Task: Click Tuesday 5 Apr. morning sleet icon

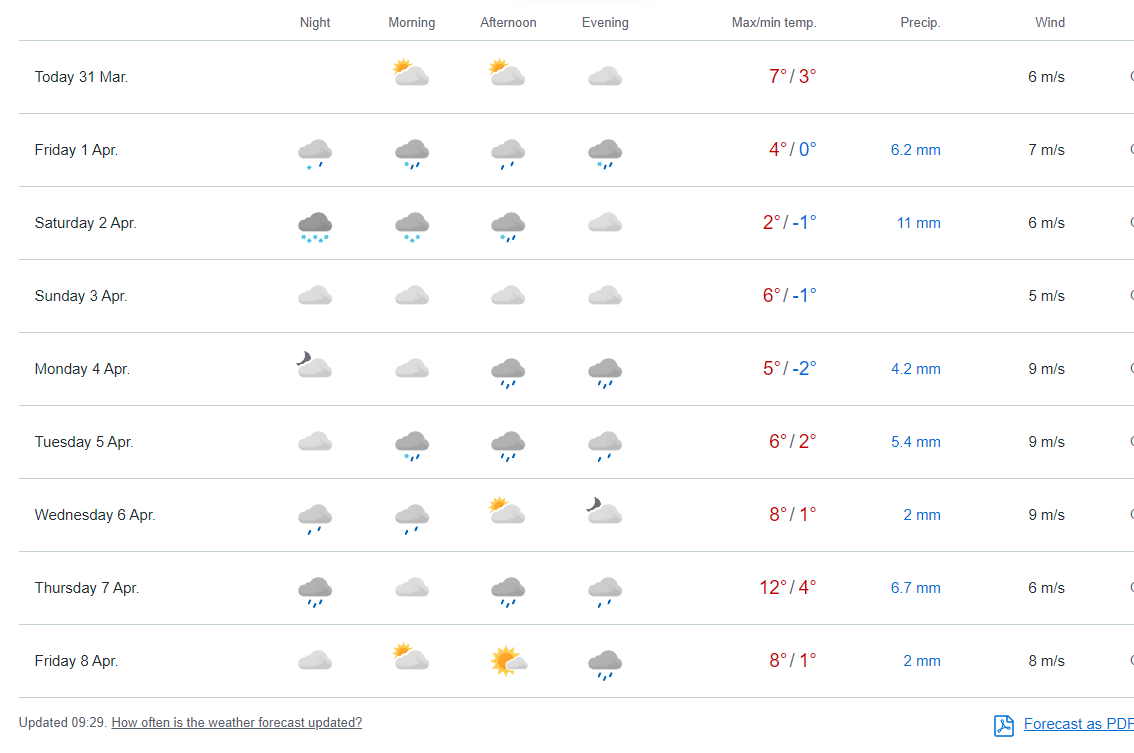Action: click(412, 445)
